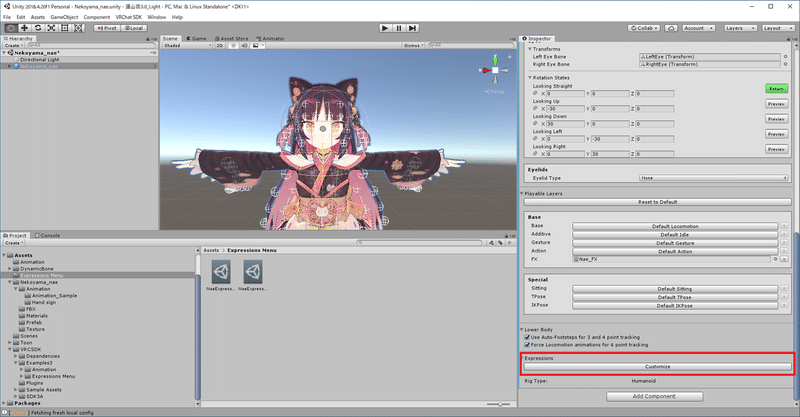Screen dimensions: 800x417
Task: Click the Add Component button
Action: click(654, 396)
